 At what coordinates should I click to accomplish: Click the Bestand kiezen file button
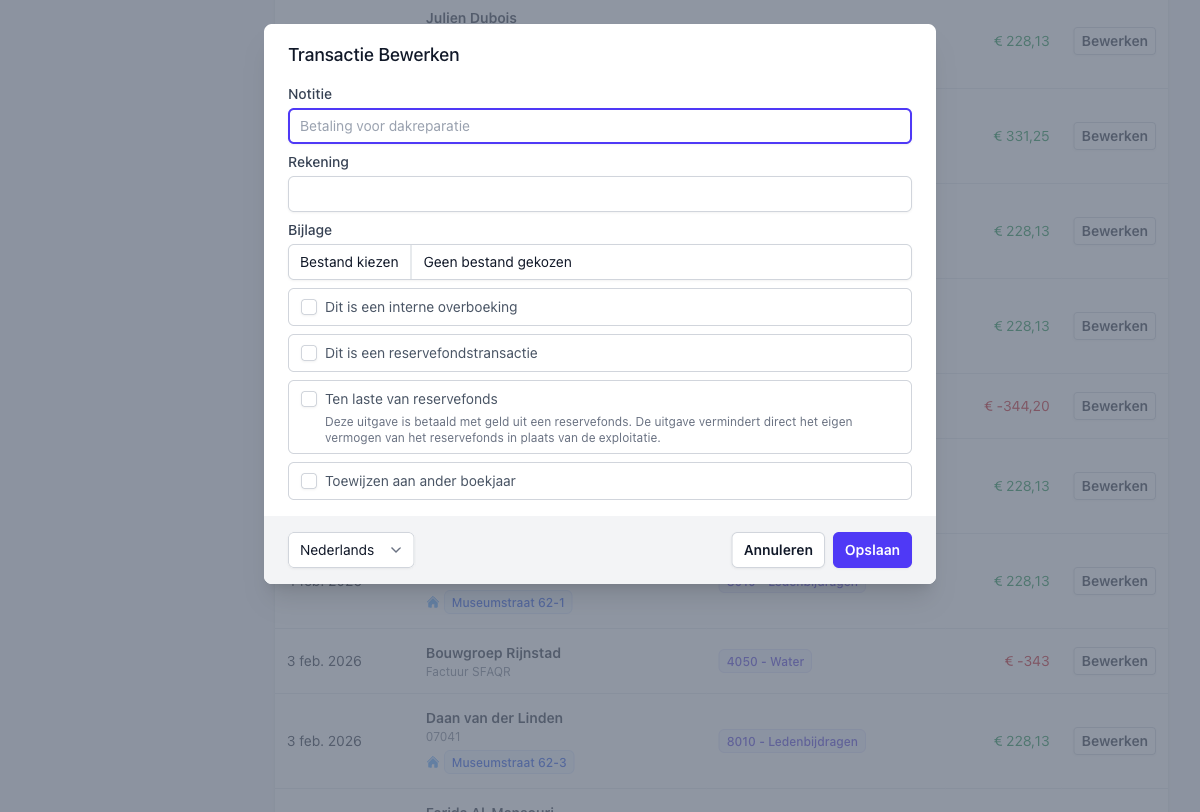[349, 262]
